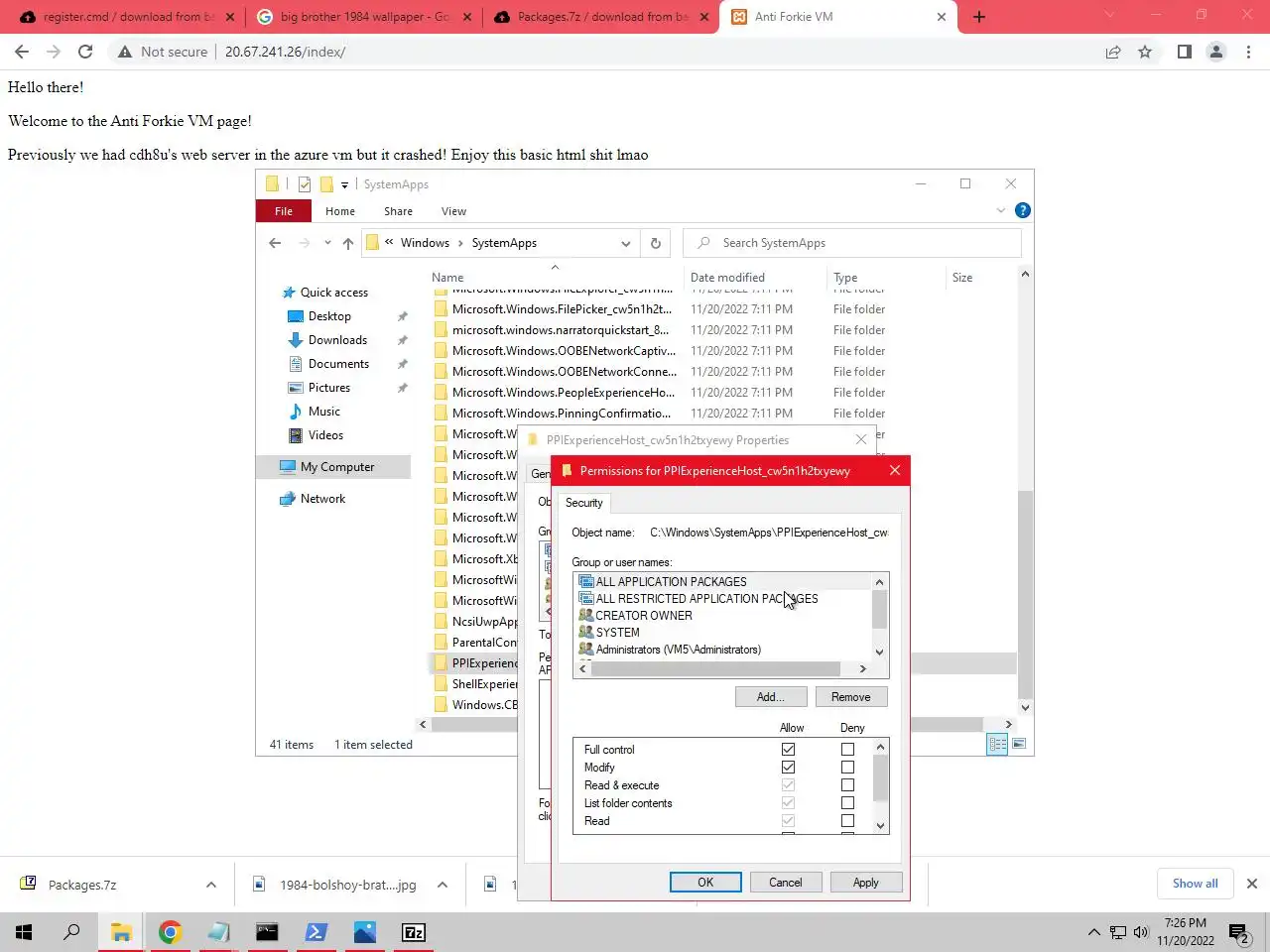
Task: Open taskbar search magnifier
Action: (x=71, y=932)
